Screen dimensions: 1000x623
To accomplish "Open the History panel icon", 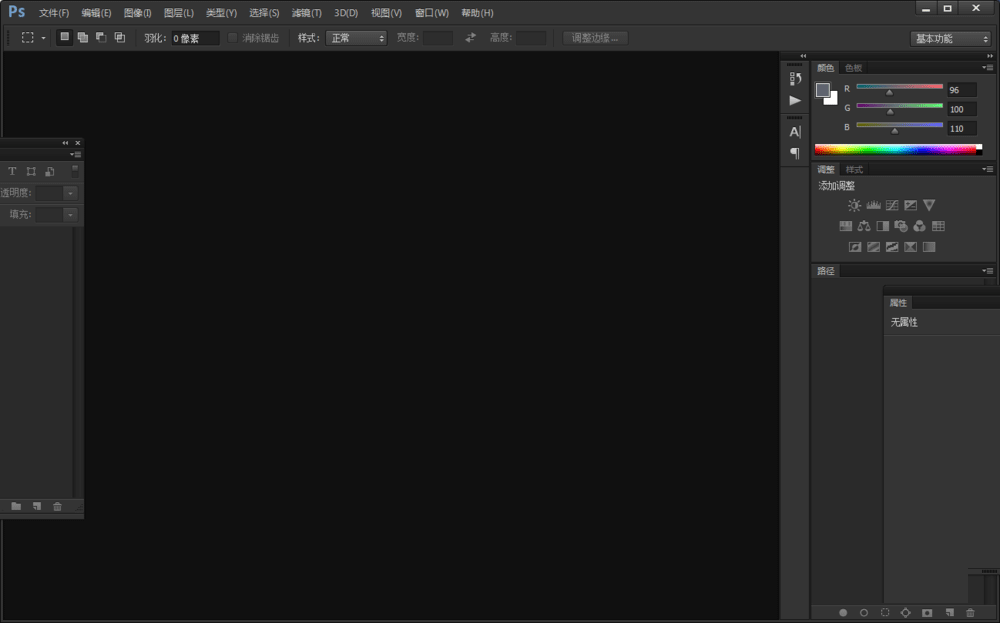I will point(795,78).
